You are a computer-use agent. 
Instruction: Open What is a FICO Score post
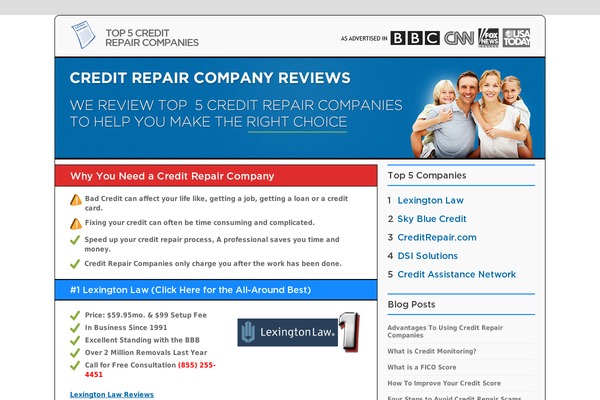(x=422, y=367)
